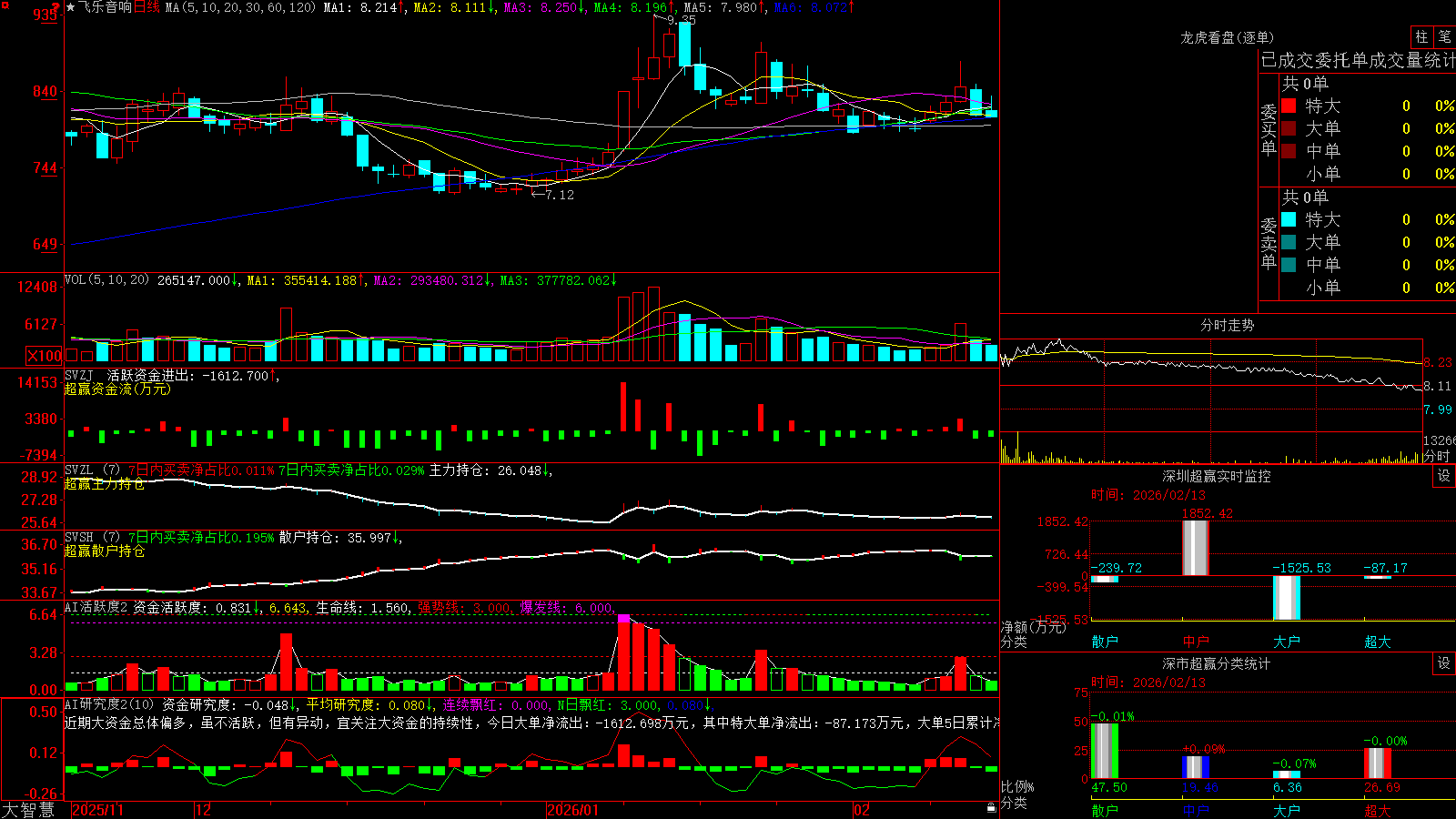Select dark red 大单 swatch under 委买单
The height and width of the screenshot is (819, 1456).
[1289, 128]
